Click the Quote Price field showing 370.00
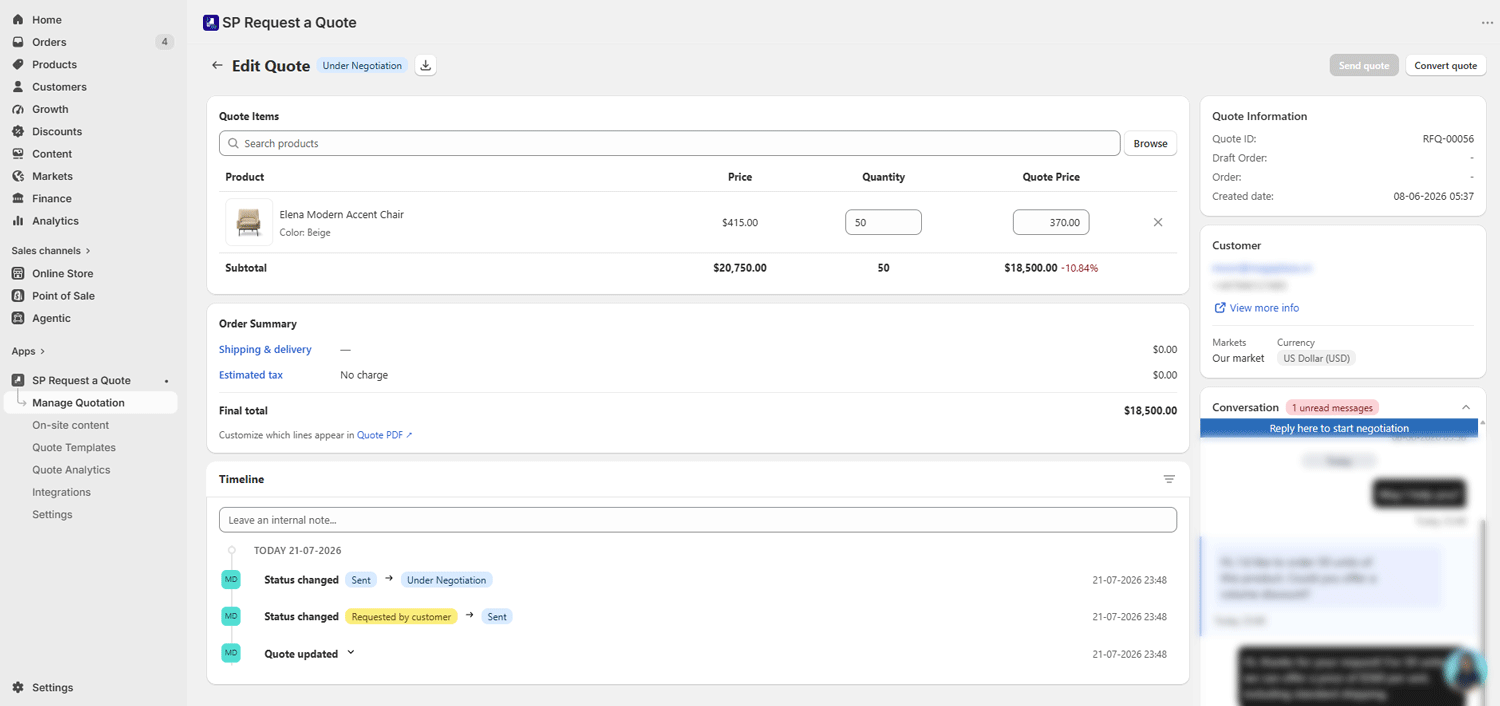This screenshot has height=706, width=1500. 1051,222
